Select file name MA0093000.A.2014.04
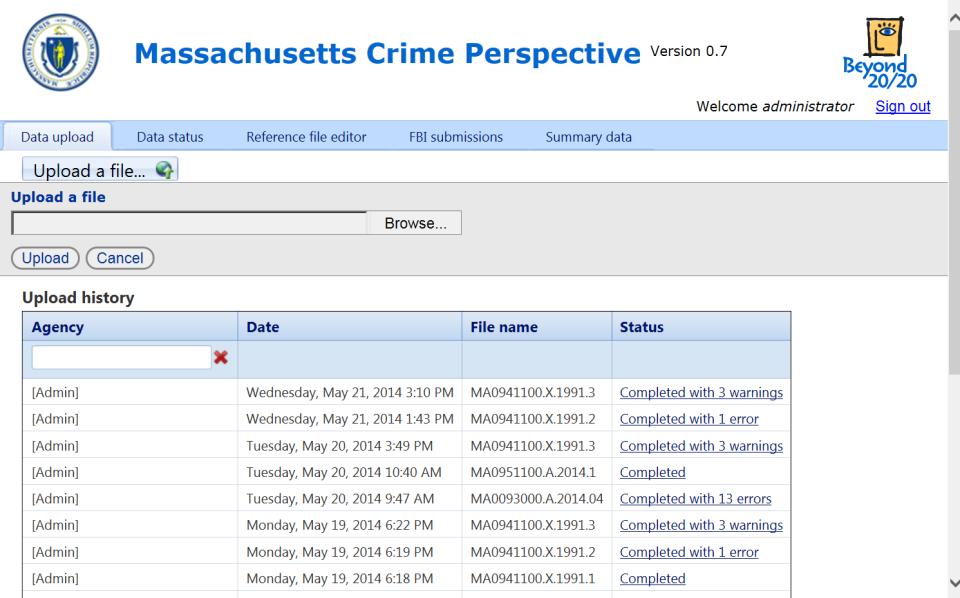The height and width of the screenshot is (598, 960). point(536,499)
